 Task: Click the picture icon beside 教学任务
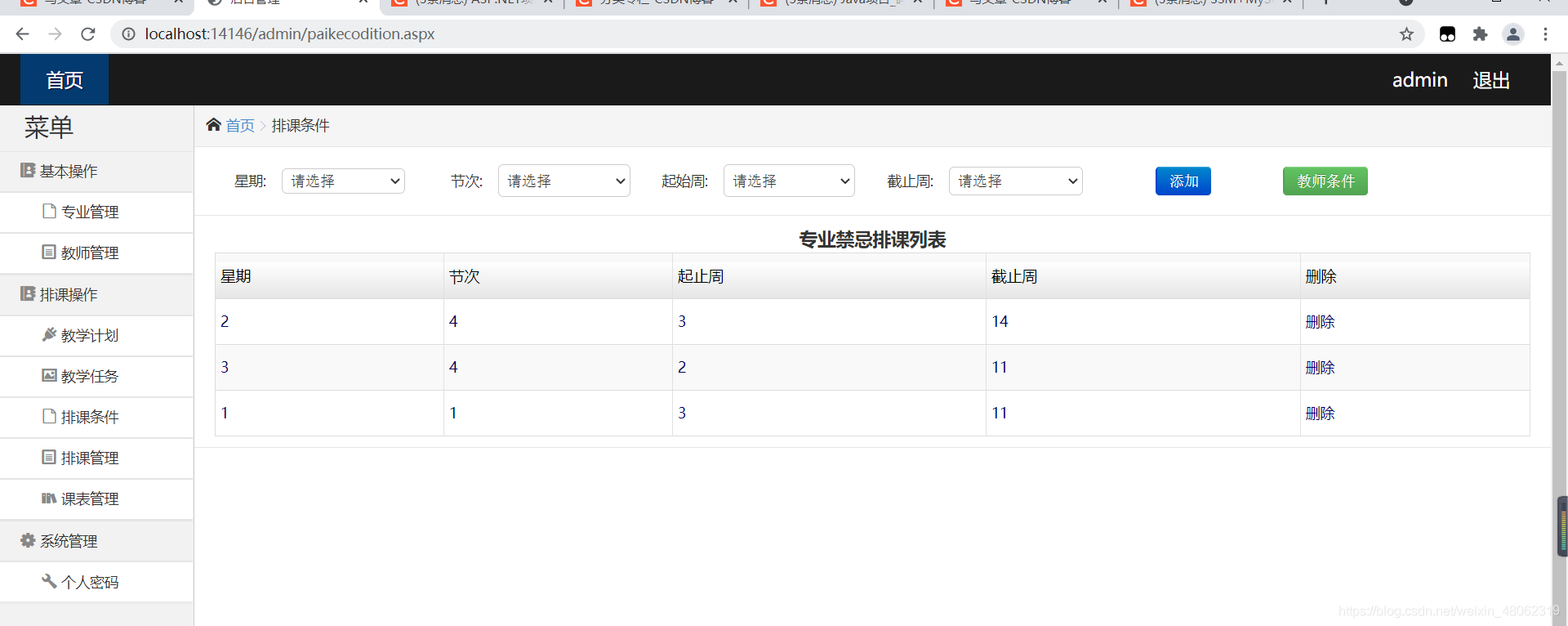point(49,375)
